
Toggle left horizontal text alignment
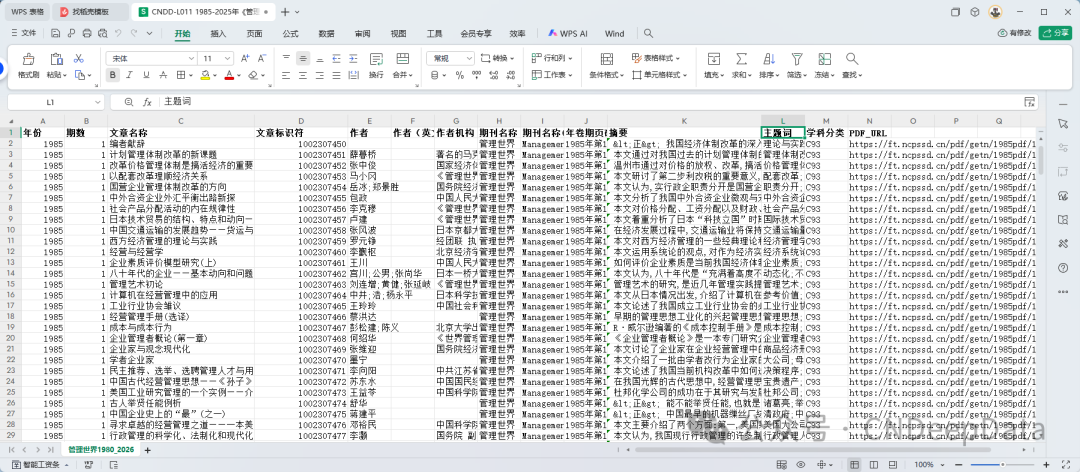(x=287, y=74)
